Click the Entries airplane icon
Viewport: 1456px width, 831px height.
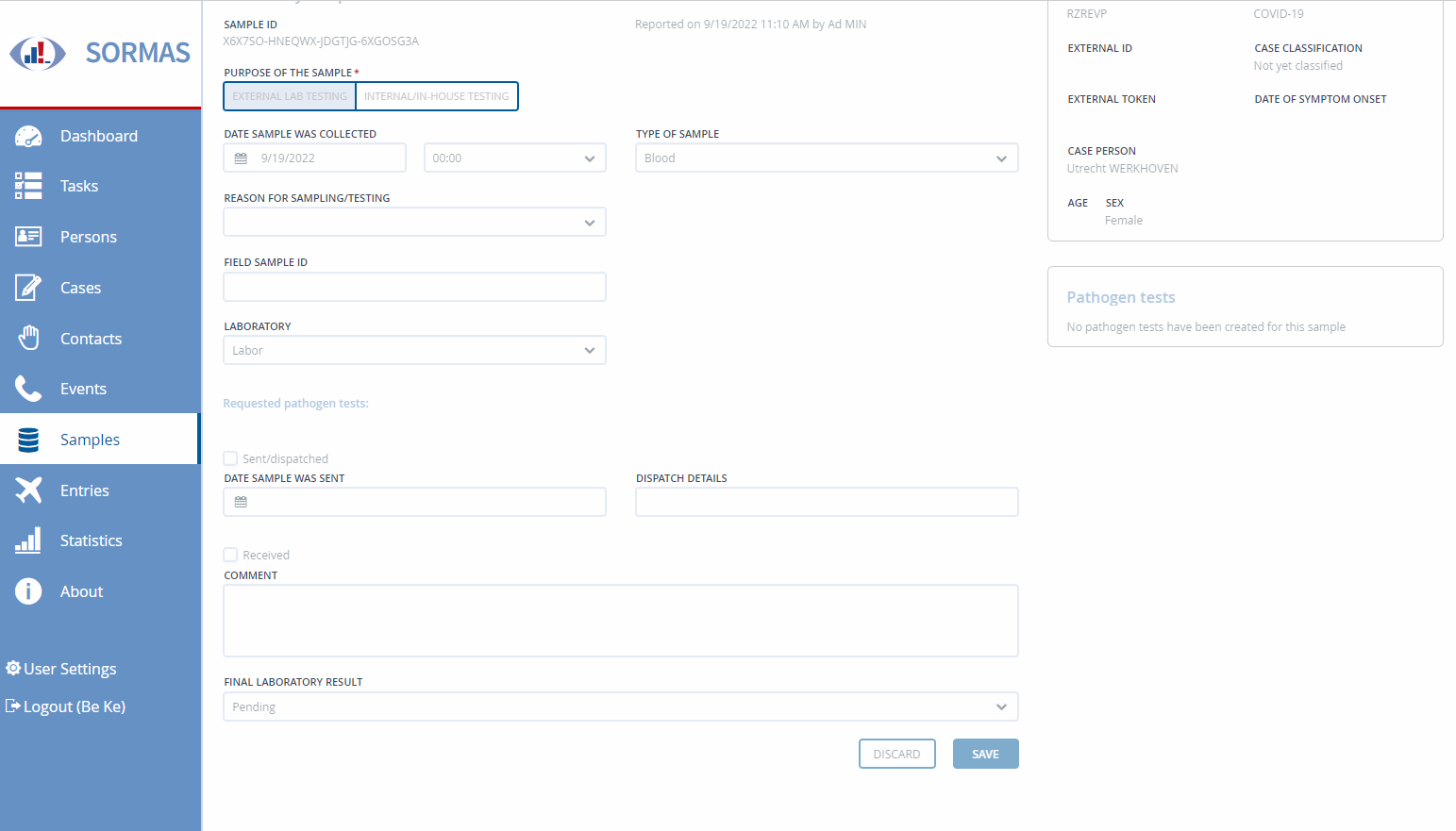click(x=28, y=490)
